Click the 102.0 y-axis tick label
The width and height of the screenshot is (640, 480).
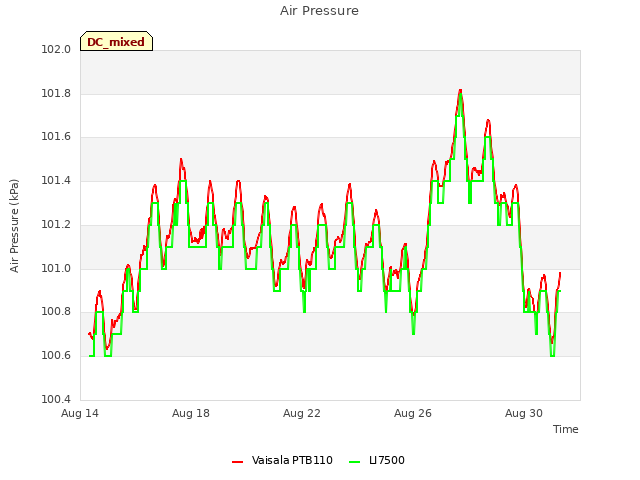pyautogui.click(x=56, y=49)
